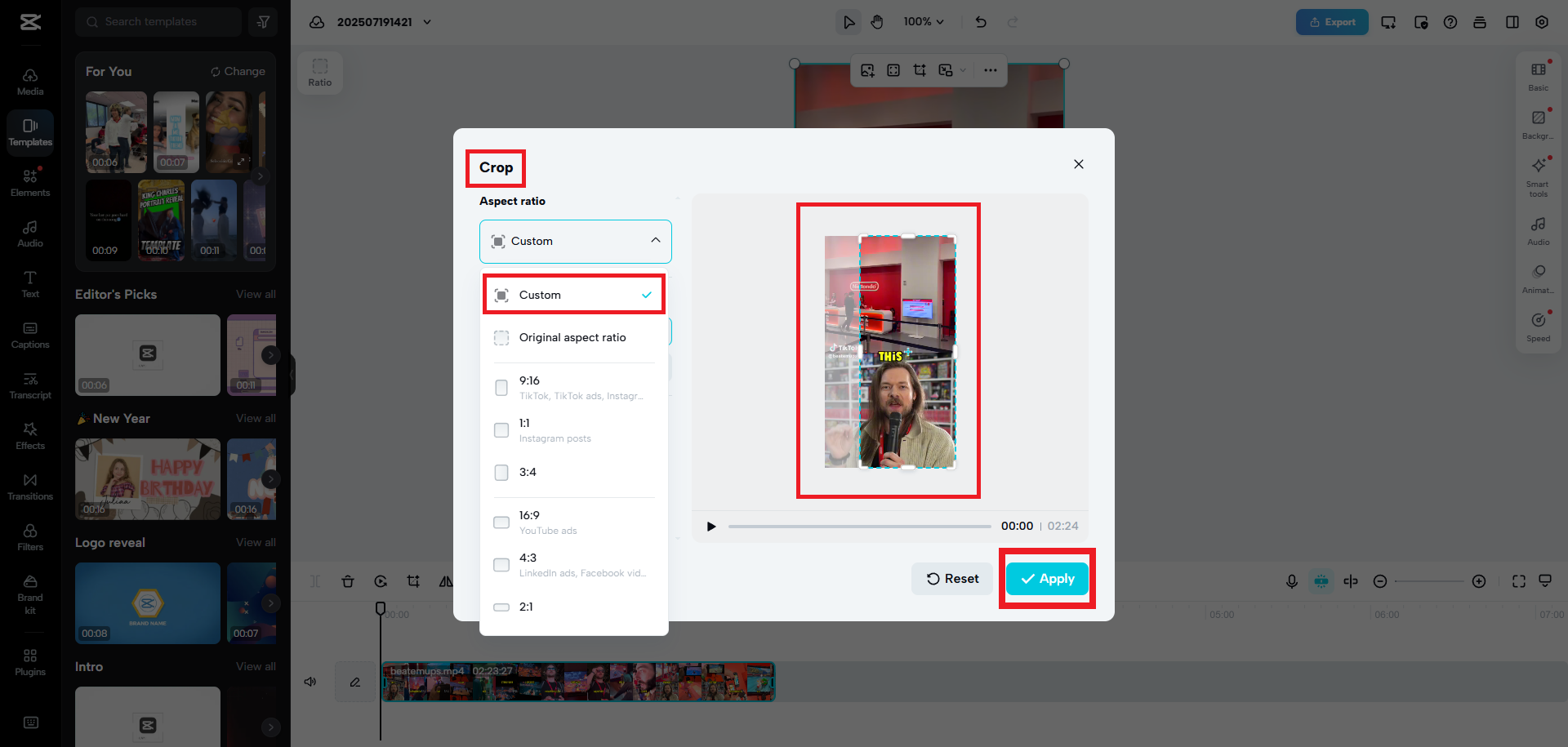Enable the 9:16 TikTok aspect ratio checkbox
This screenshot has width=1568, height=747.
[x=501, y=388]
